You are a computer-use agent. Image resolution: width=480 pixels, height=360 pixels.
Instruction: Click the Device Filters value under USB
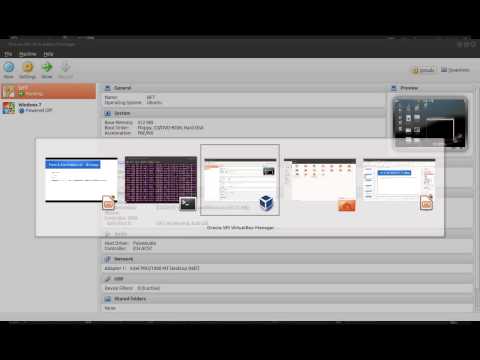click(x=149, y=288)
